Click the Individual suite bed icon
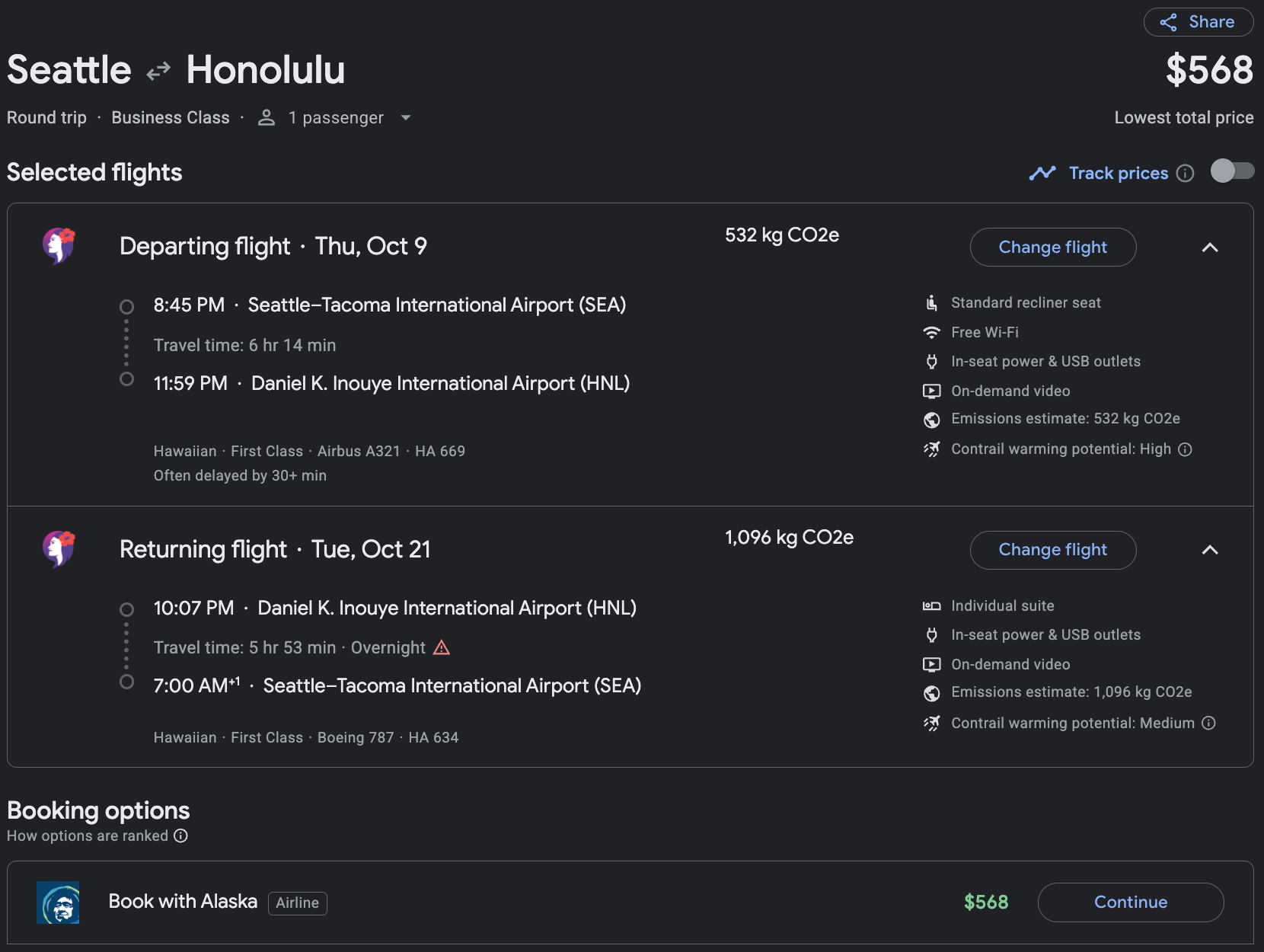 point(931,606)
